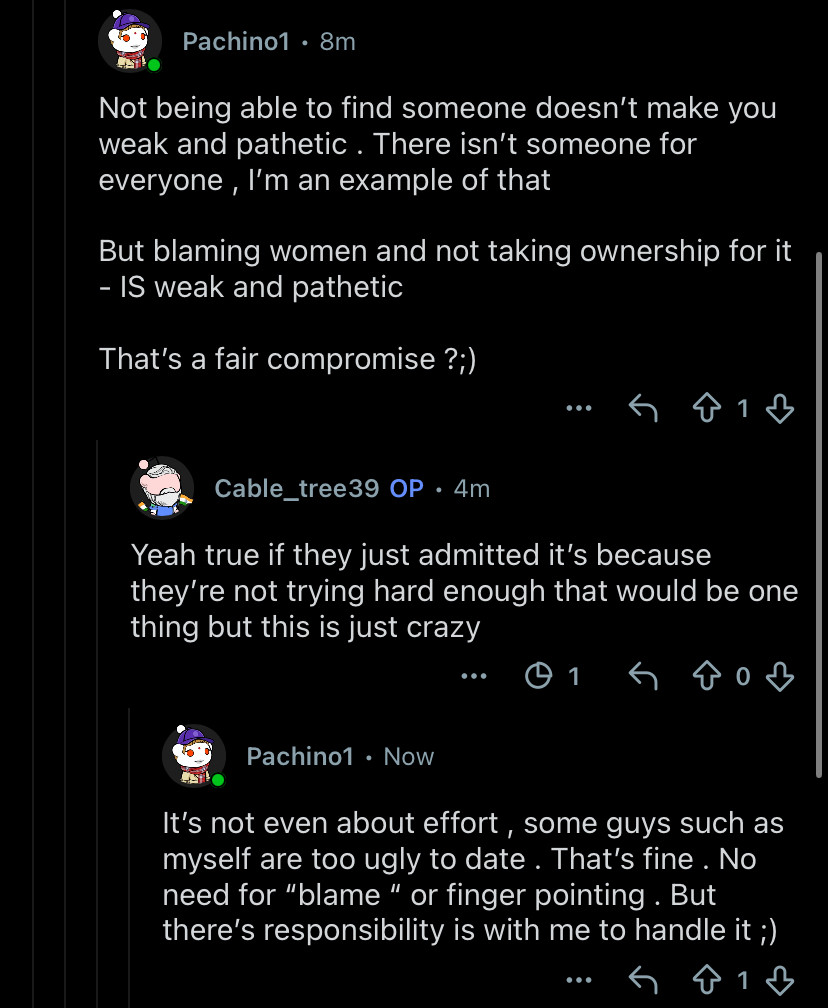Image resolution: width=828 pixels, height=1008 pixels.
Task: Upvote Cable_tree39's comment
Action: coord(707,677)
